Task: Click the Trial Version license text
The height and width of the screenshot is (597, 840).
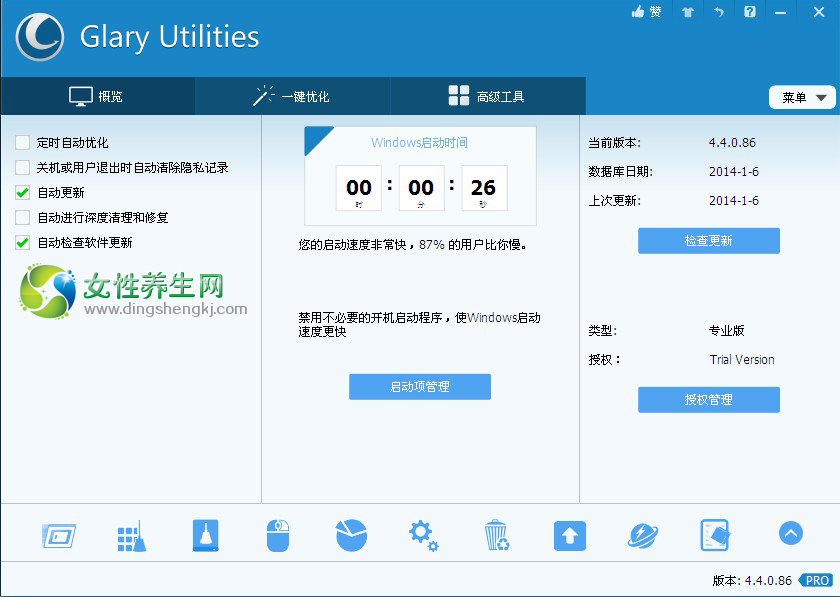Action: point(742,360)
